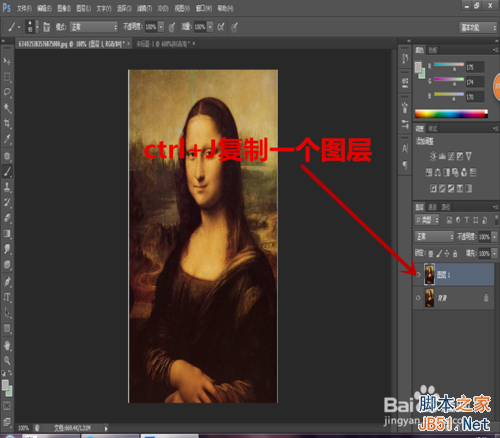Open the Color panel flyout menu
This screenshot has width=500, height=438.
point(495,50)
